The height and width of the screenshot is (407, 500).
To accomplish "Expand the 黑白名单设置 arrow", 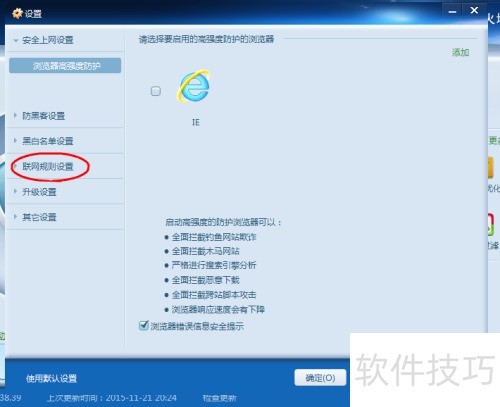I will click(x=15, y=140).
